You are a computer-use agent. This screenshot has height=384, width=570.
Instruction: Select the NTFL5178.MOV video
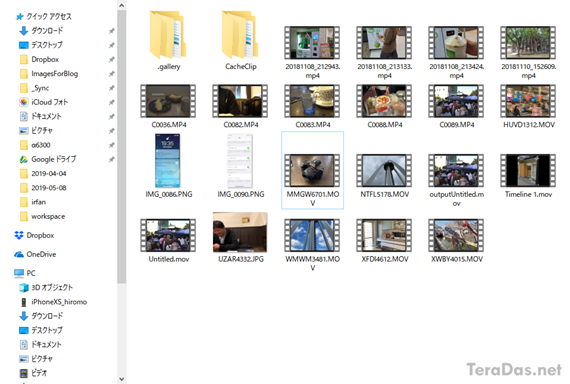[384, 176]
